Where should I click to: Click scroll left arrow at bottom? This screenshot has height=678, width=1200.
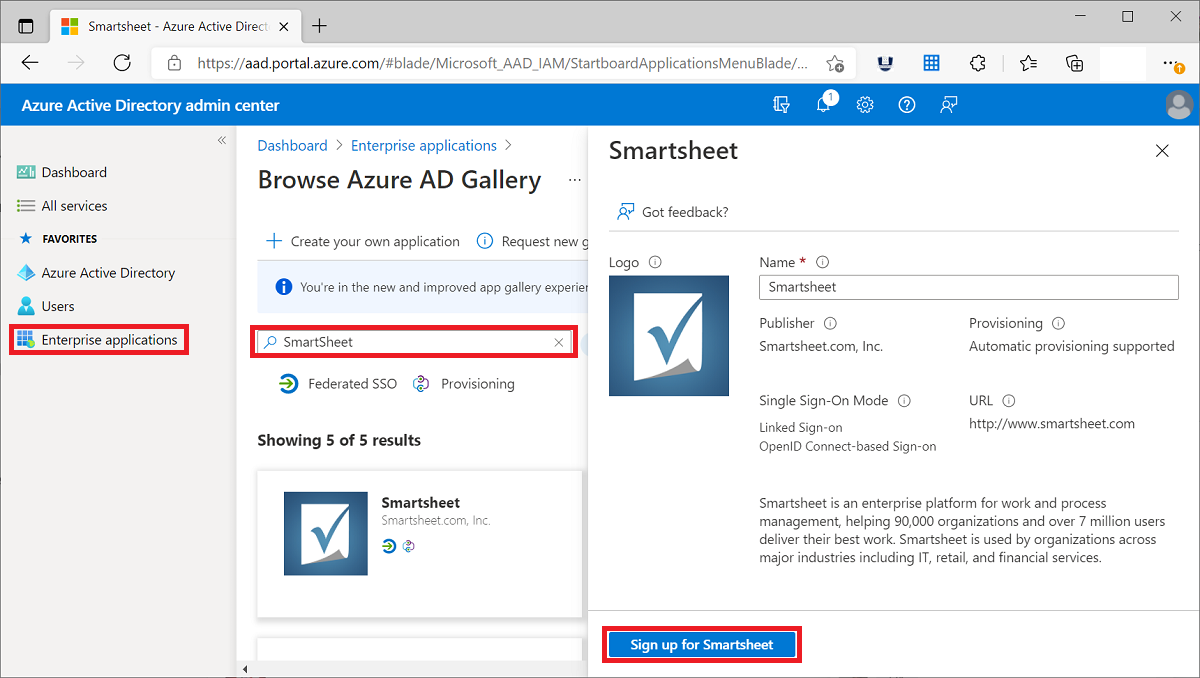point(245,669)
